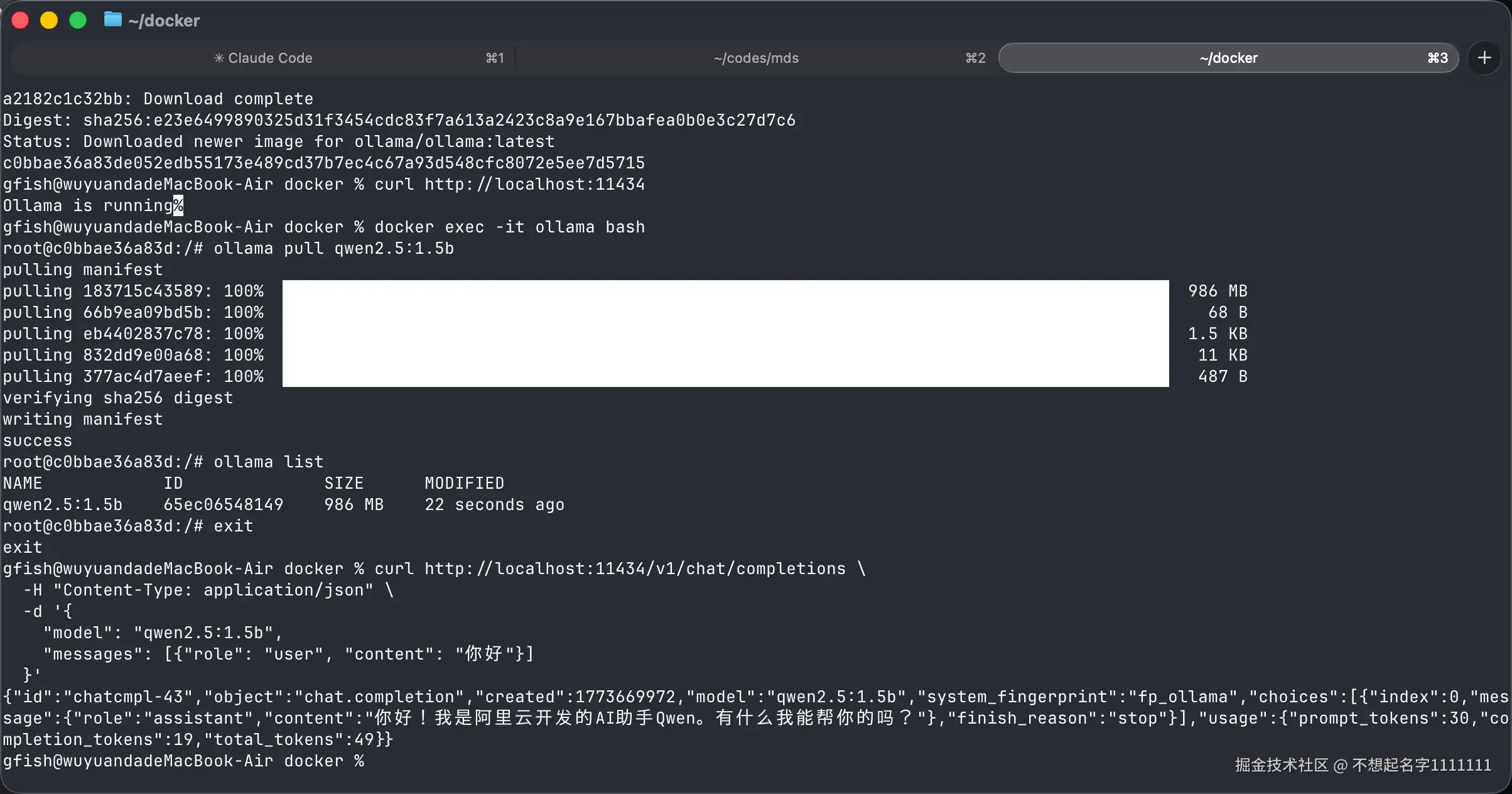Switch to the ~/codes/mds tab
The image size is (1512, 794).
[756, 58]
